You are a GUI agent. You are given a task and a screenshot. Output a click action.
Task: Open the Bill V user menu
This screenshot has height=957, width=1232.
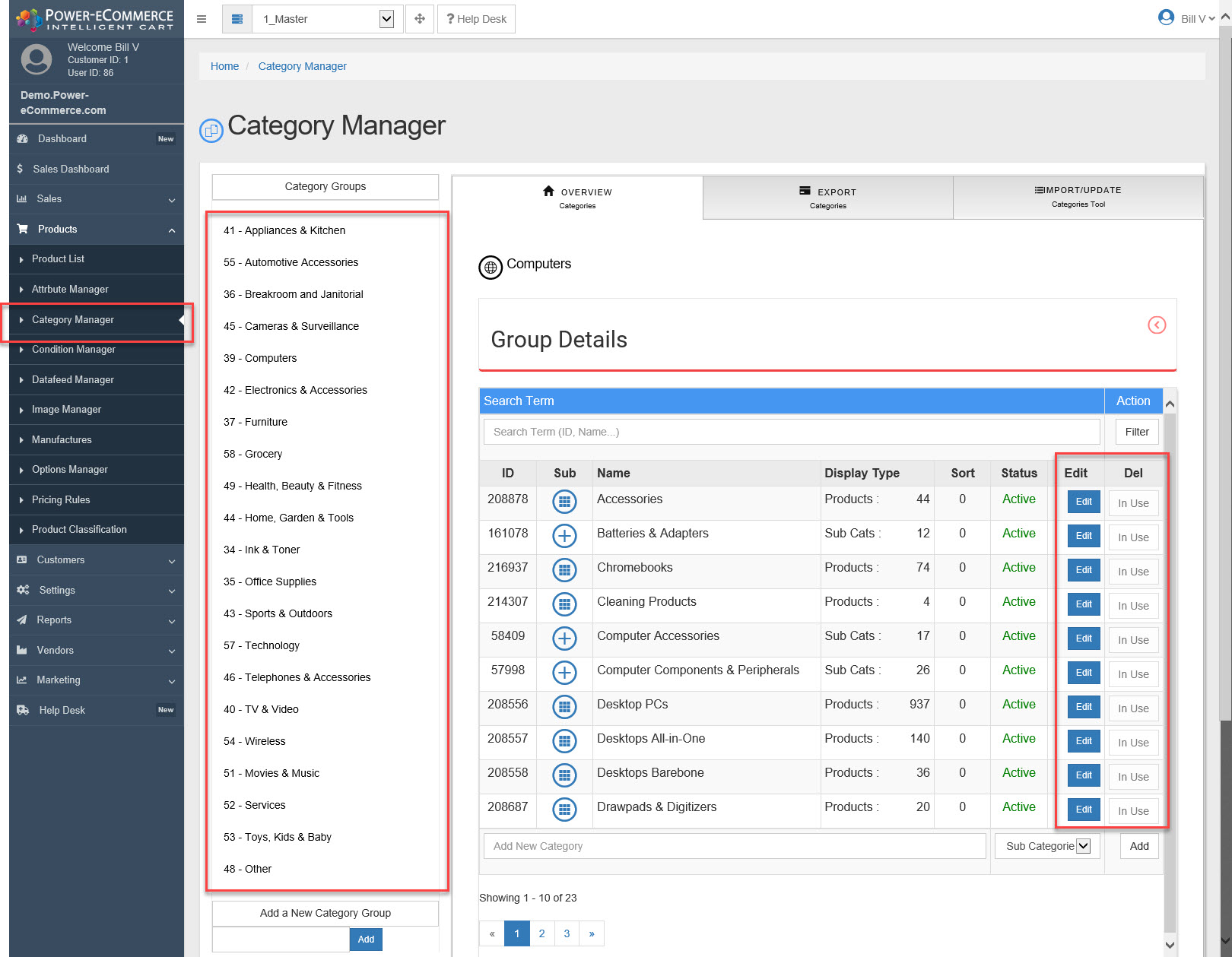pos(1186,18)
